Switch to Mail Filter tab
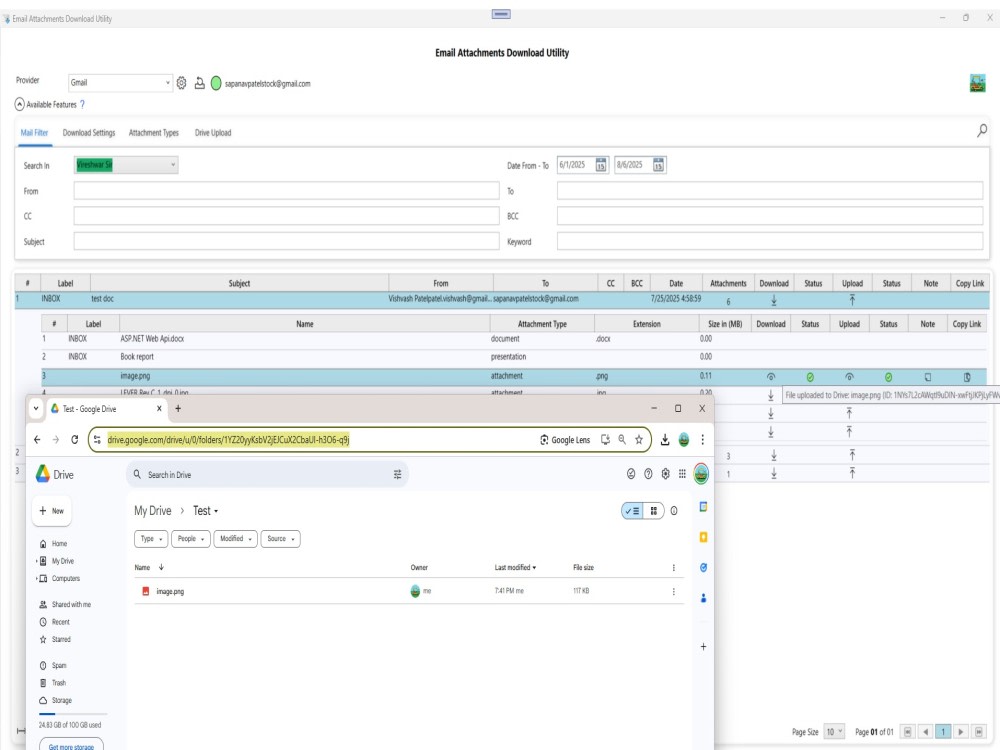This screenshot has width=1000, height=750. 34,133
